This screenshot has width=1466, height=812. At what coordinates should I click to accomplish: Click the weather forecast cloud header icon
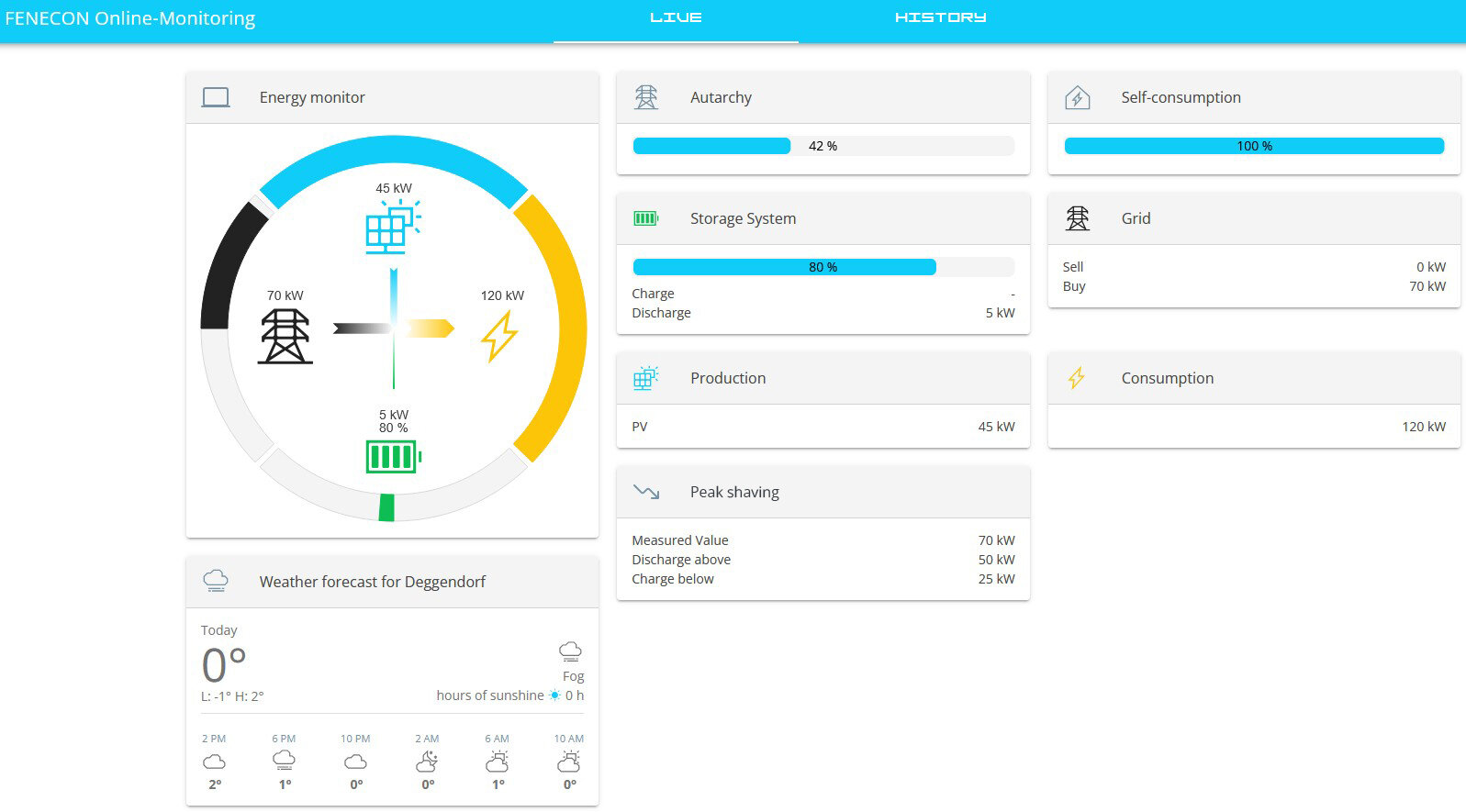[x=216, y=581]
